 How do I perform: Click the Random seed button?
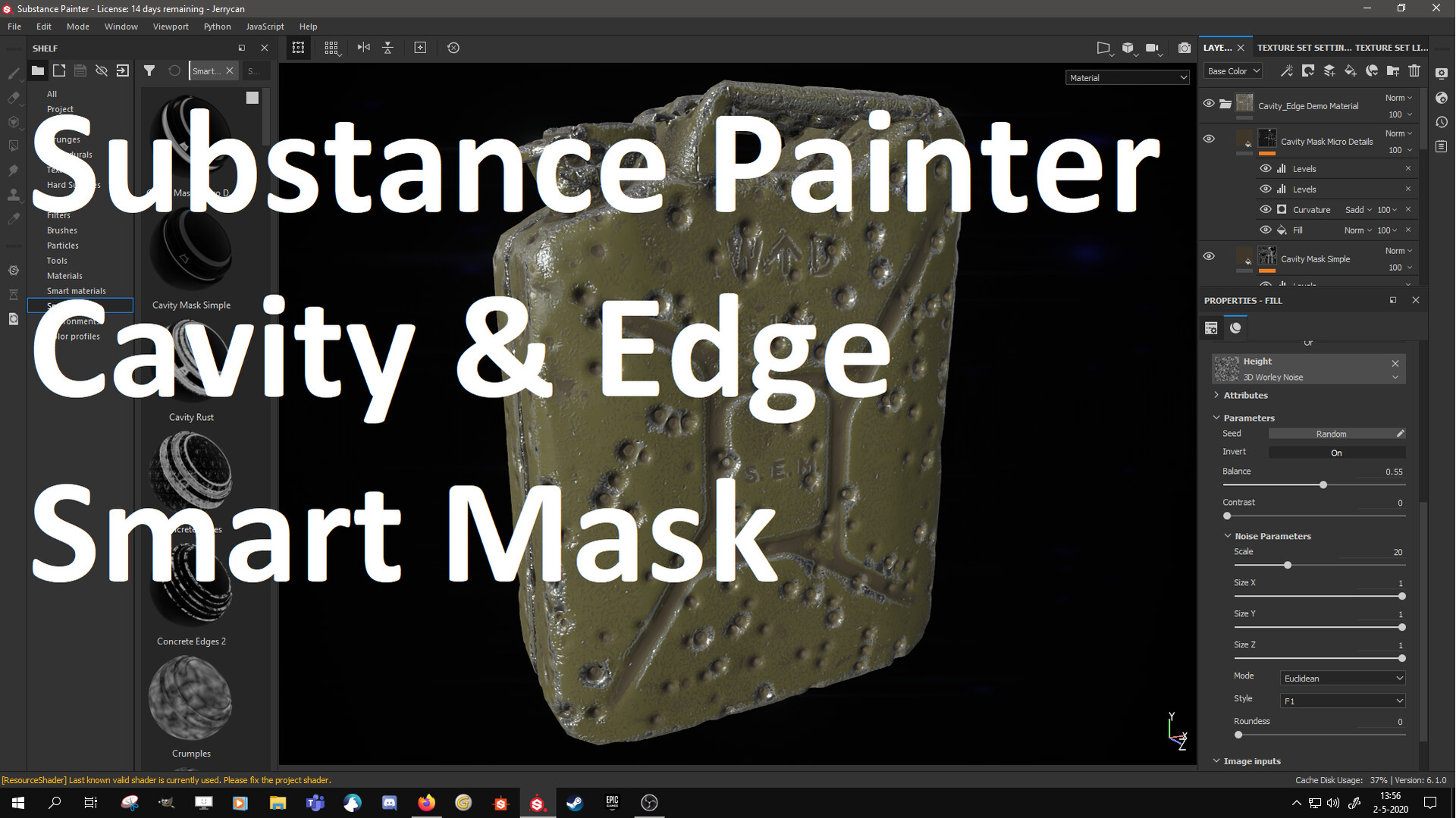pyautogui.click(x=1332, y=433)
